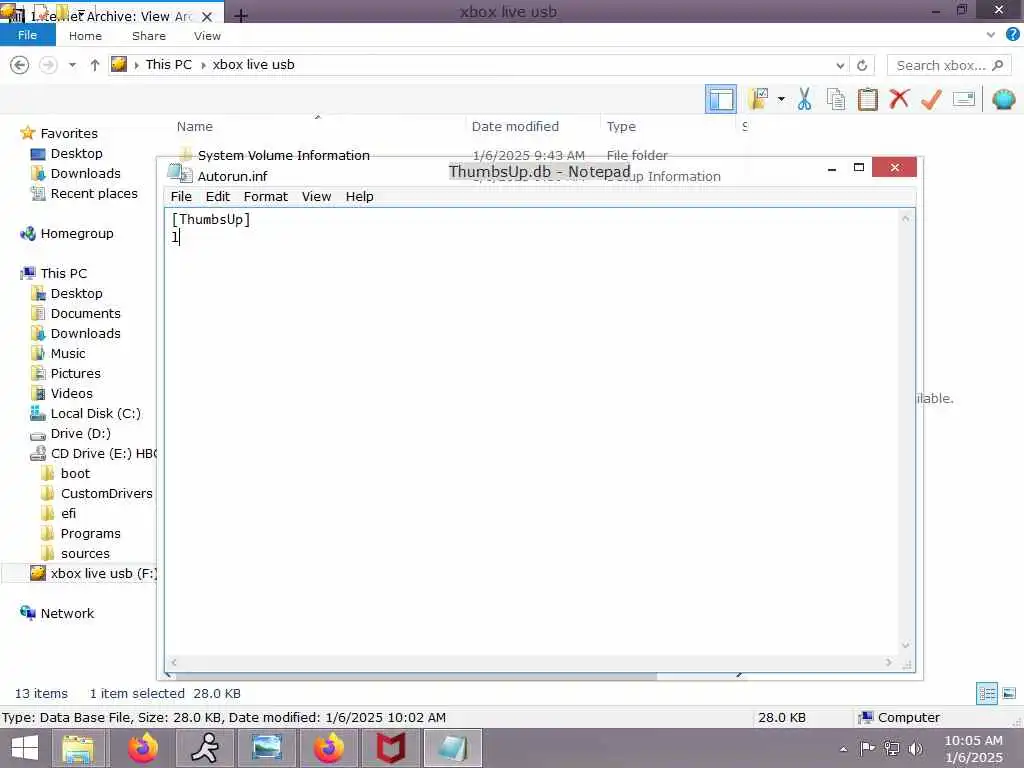Screen dimensions: 1024x768
Task: Select Local Disk (C:)
Action: click(95, 413)
